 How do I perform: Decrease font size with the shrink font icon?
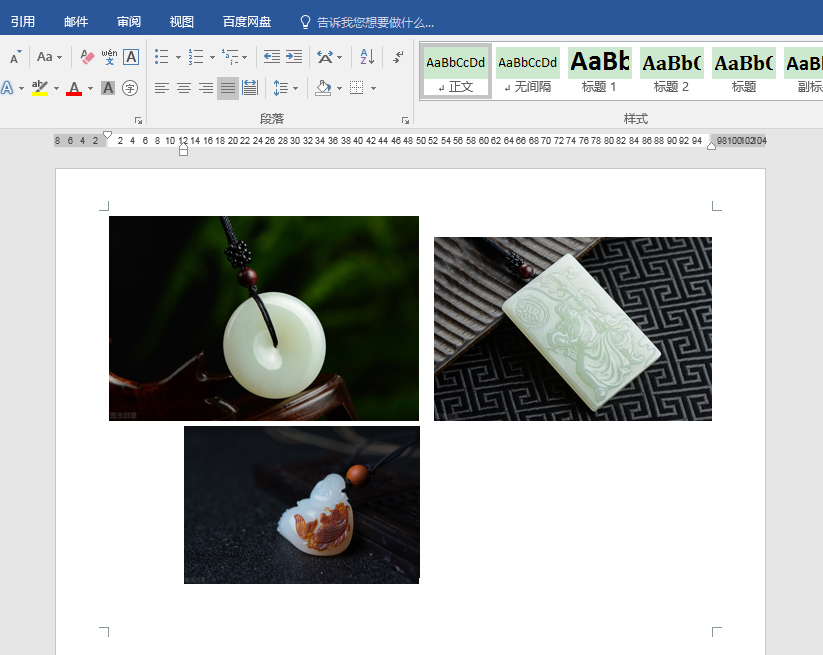[15, 57]
